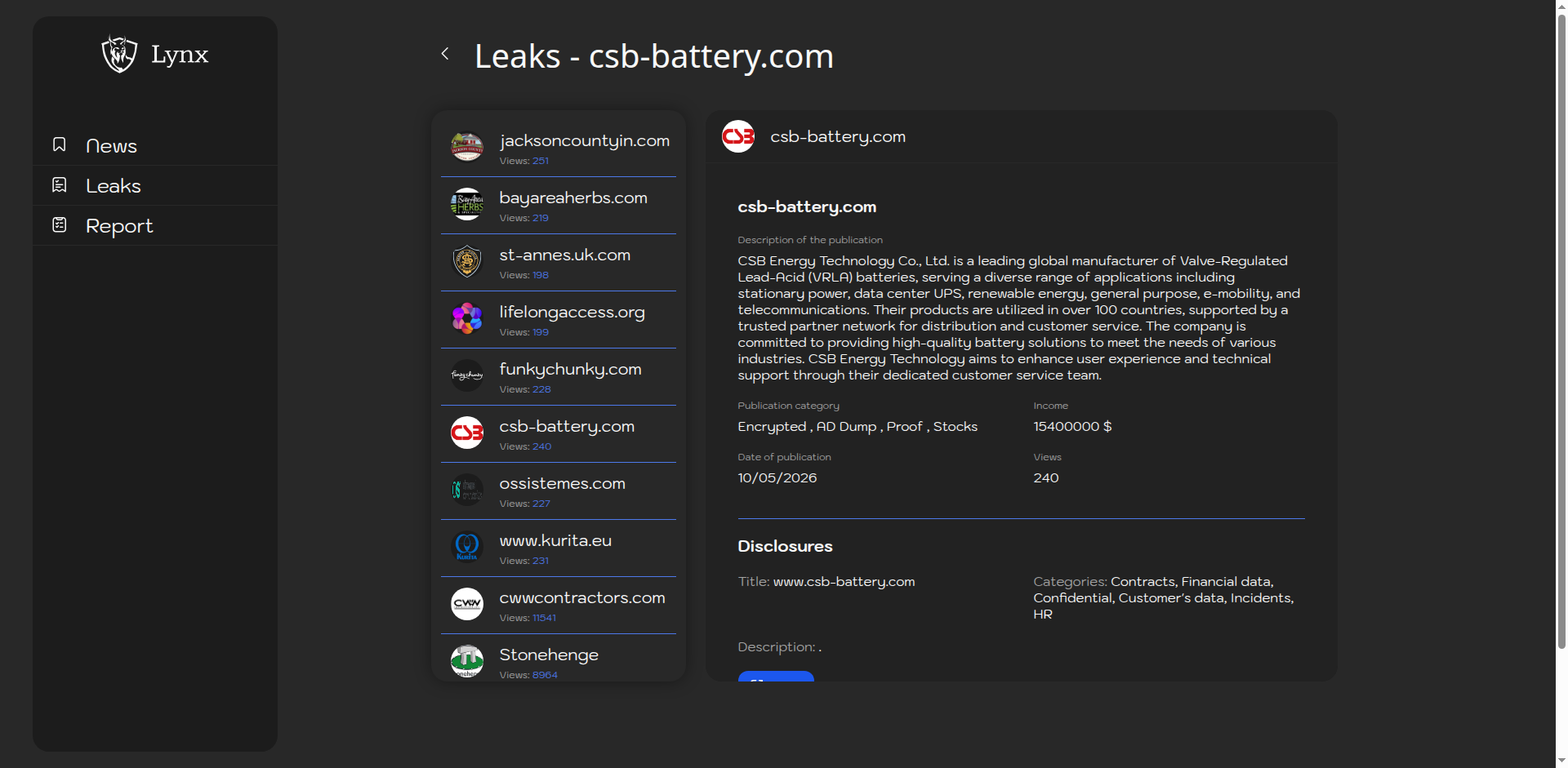1568x768 pixels.
Task: Click 'Description of the publication' label
Action: pos(810,240)
